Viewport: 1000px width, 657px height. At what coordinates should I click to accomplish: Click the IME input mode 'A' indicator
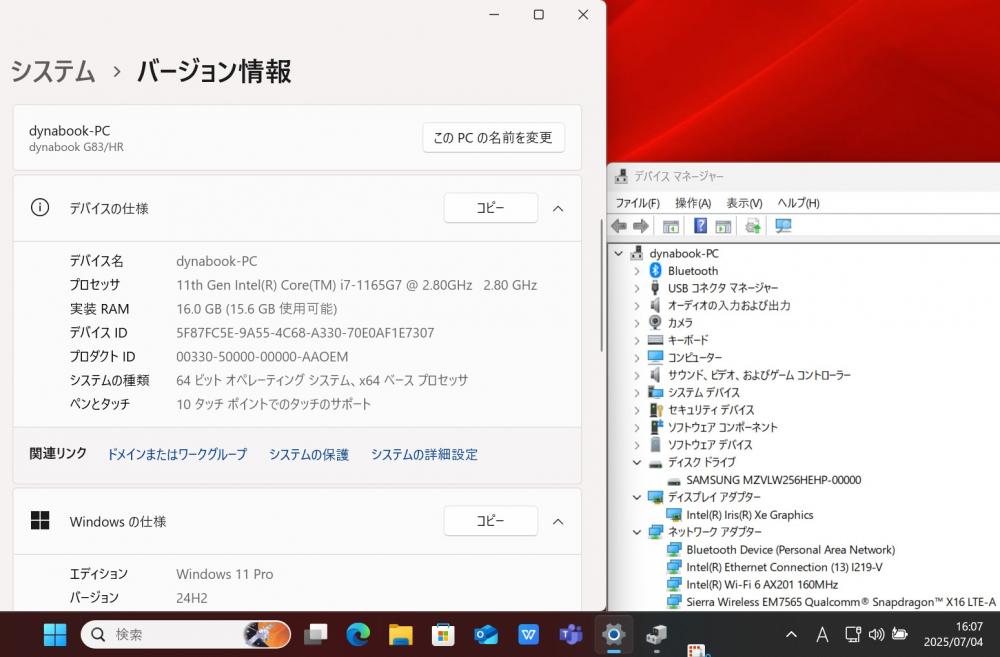tap(822, 635)
